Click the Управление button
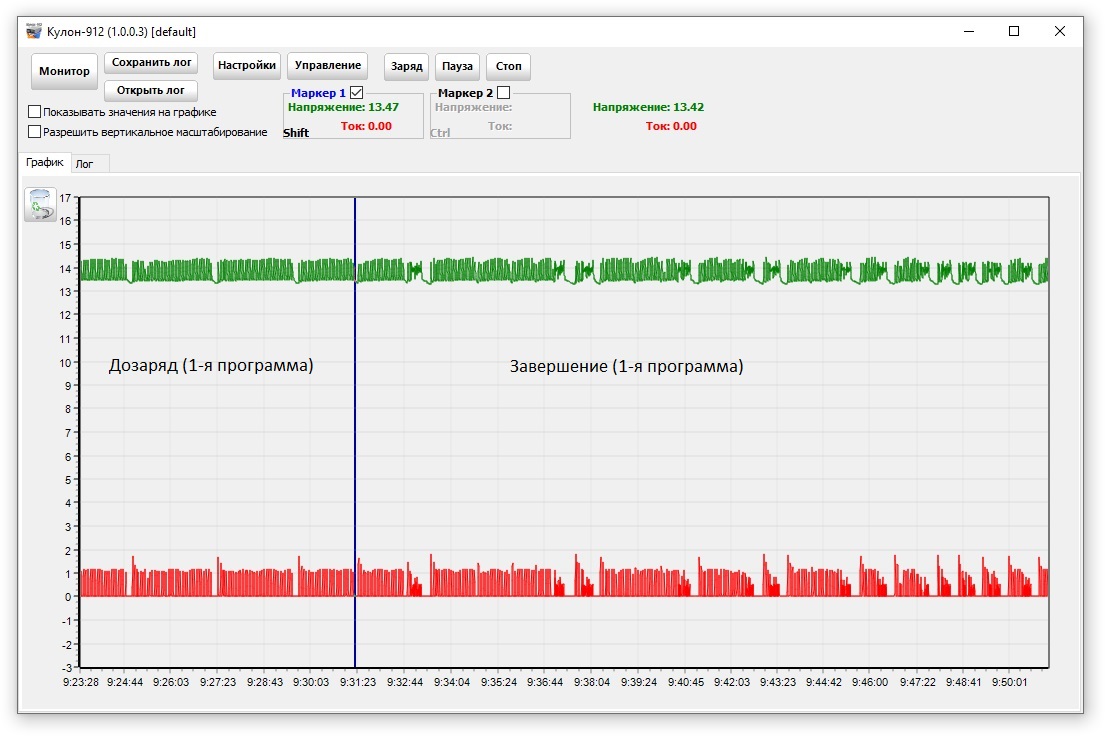The height and width of the screenshot is (736, 1105). [x=327, y=66]
